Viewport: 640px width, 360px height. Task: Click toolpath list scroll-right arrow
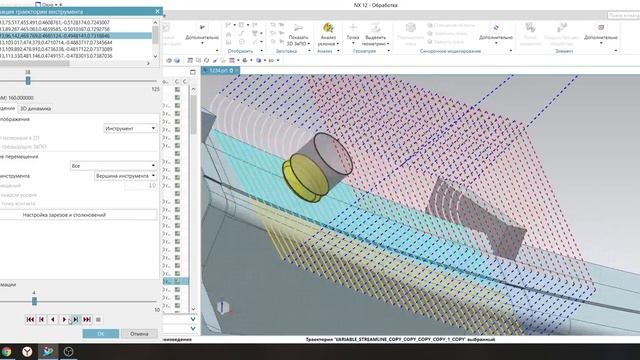coord(148,63)
